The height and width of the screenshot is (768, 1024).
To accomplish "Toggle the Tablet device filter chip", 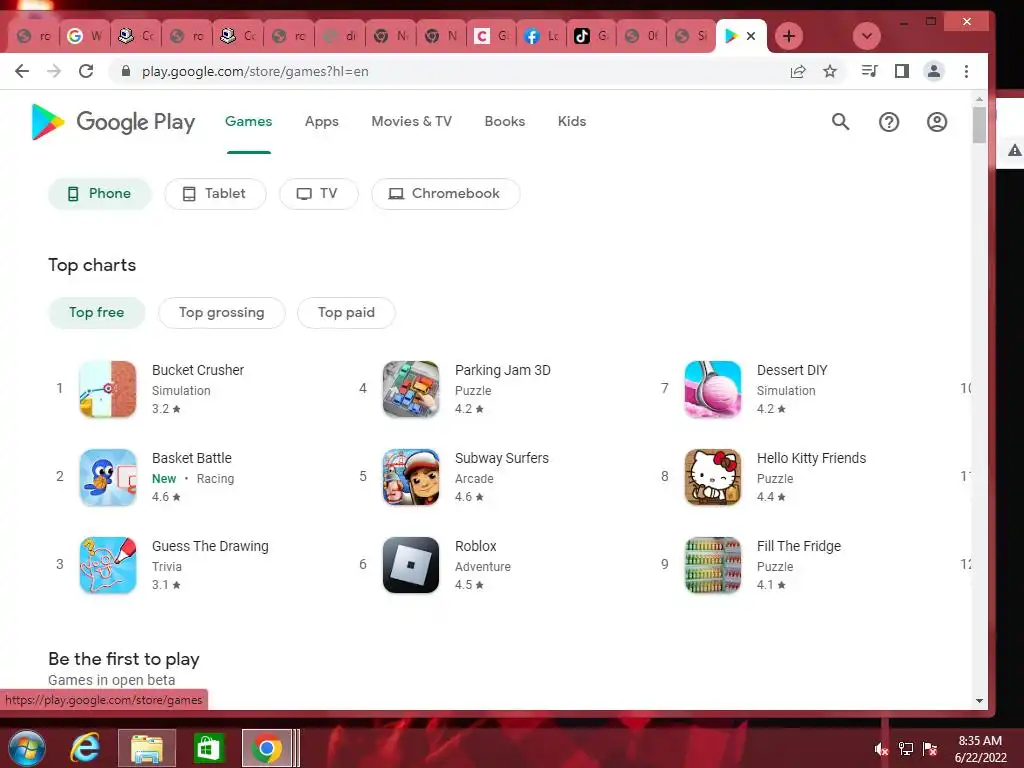I will click(216, 194).
